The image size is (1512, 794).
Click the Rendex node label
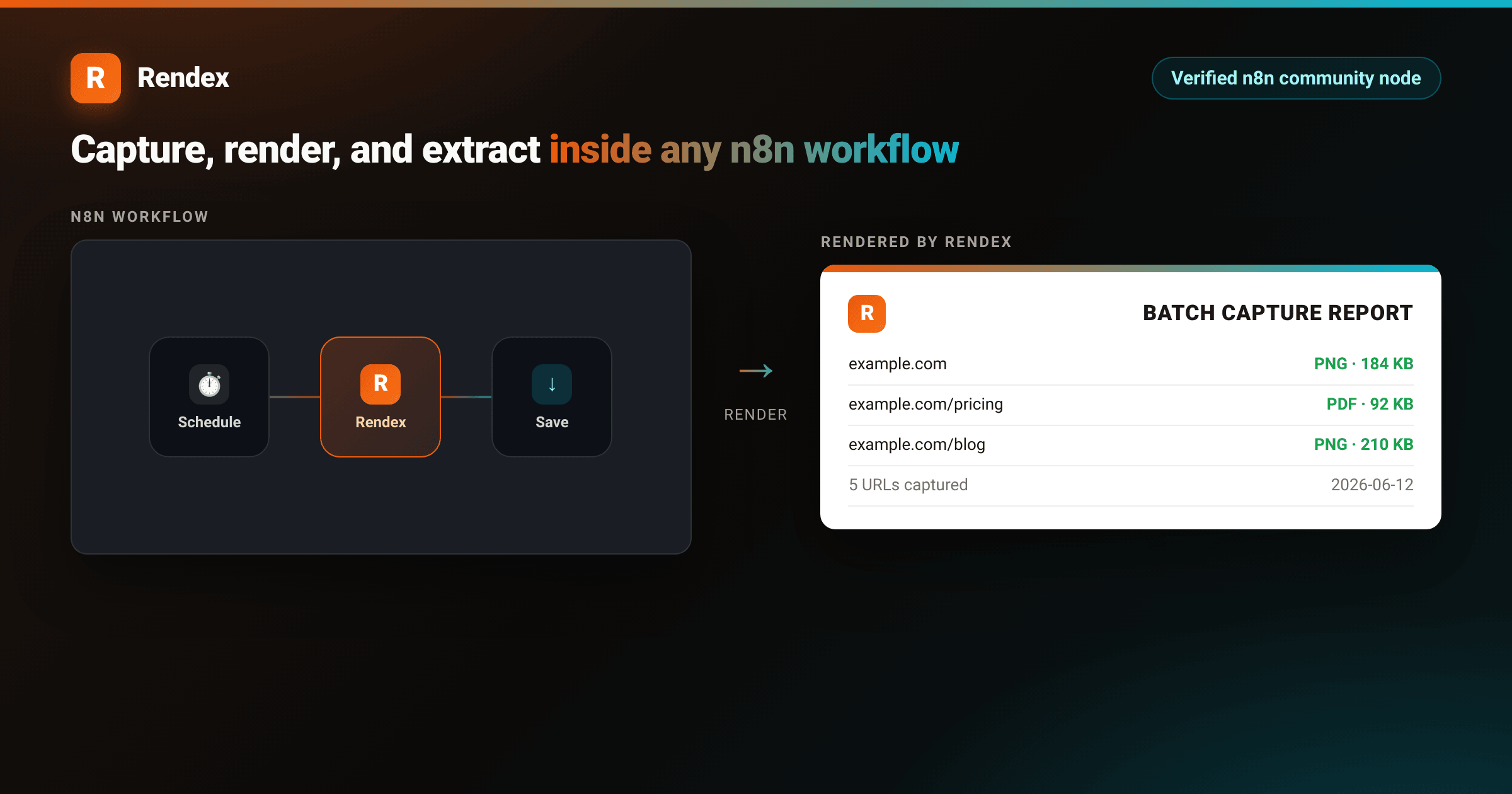(x=381, y=422)
